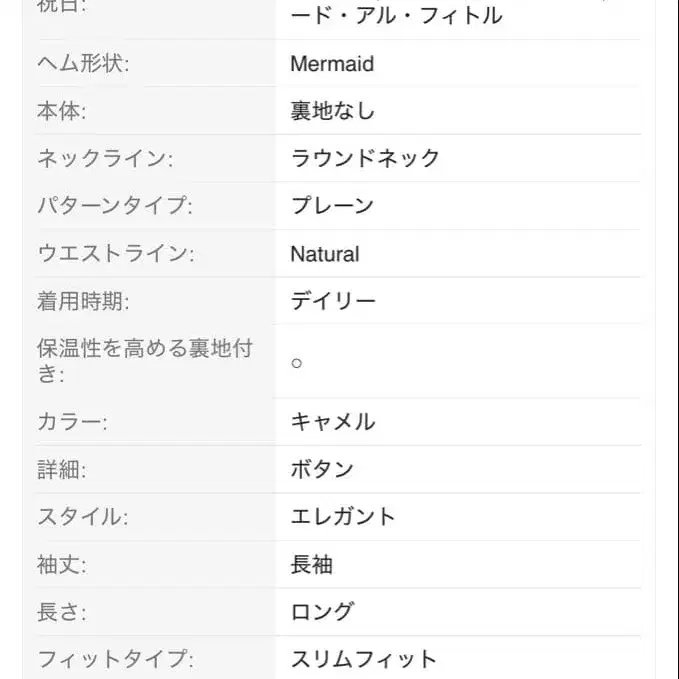Select the ラウンドネック value
The width and height of the screenshot is (679, 679).
pos(365,158)
